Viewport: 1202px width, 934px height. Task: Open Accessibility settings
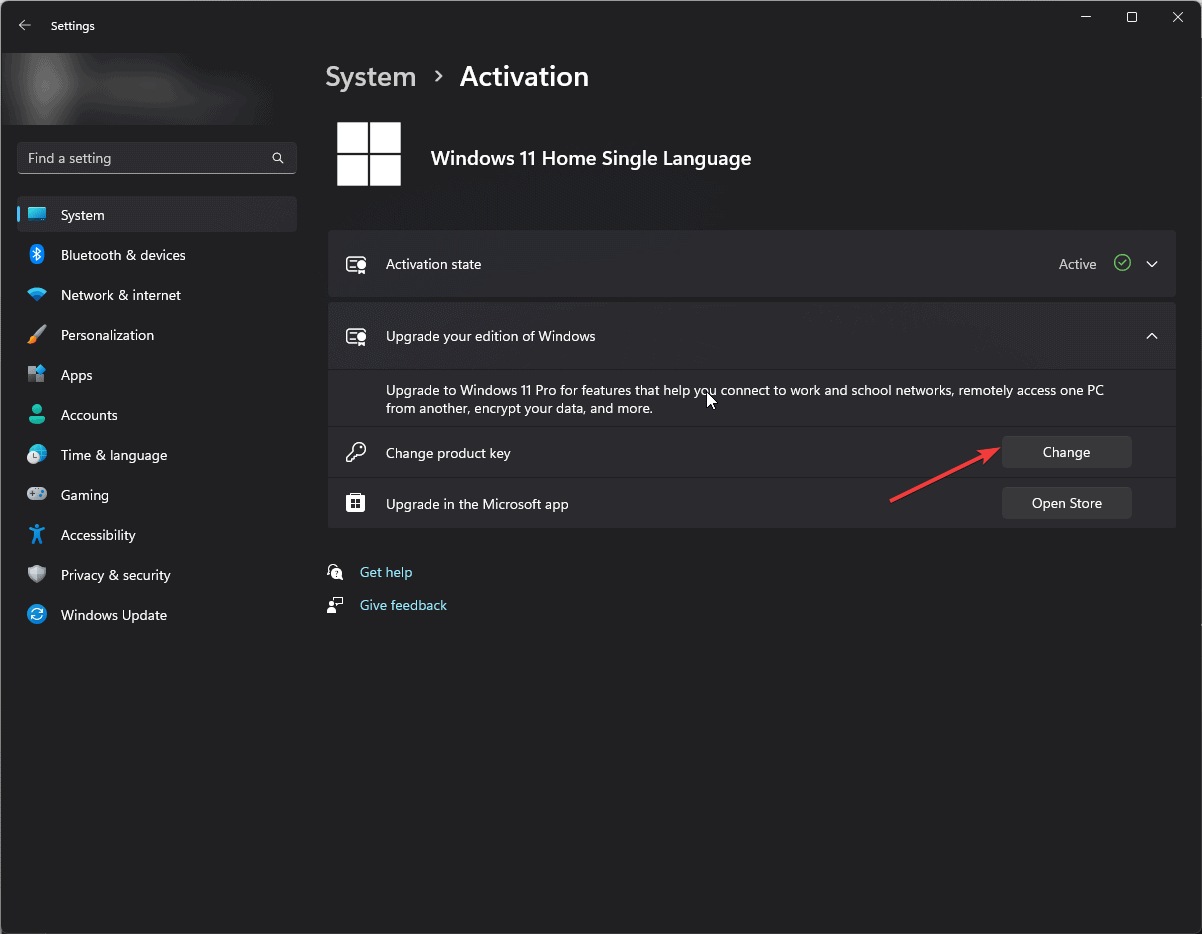[x=157, y=535]
